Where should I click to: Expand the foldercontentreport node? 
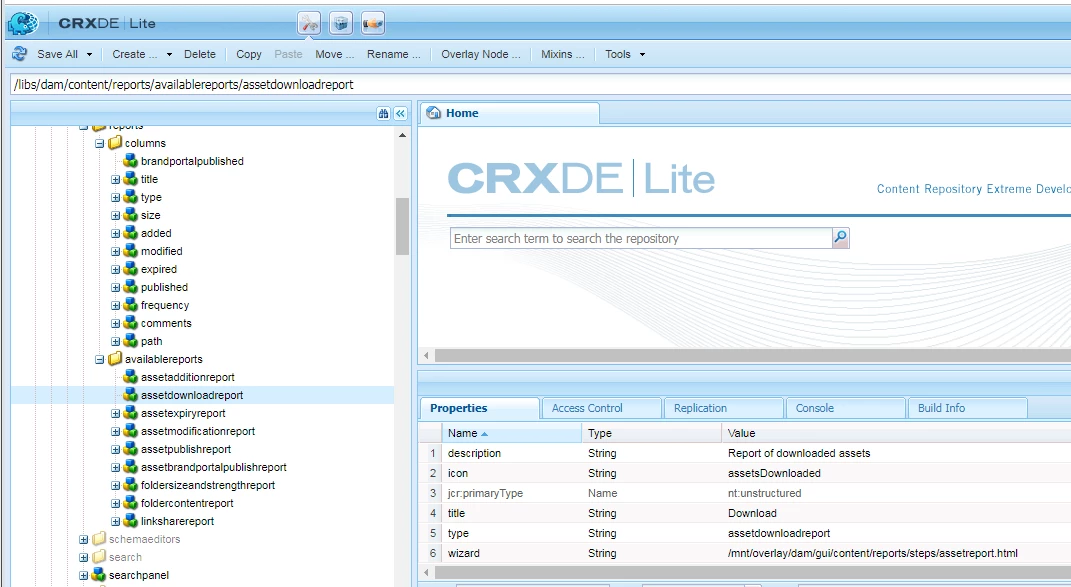(115, 504)
